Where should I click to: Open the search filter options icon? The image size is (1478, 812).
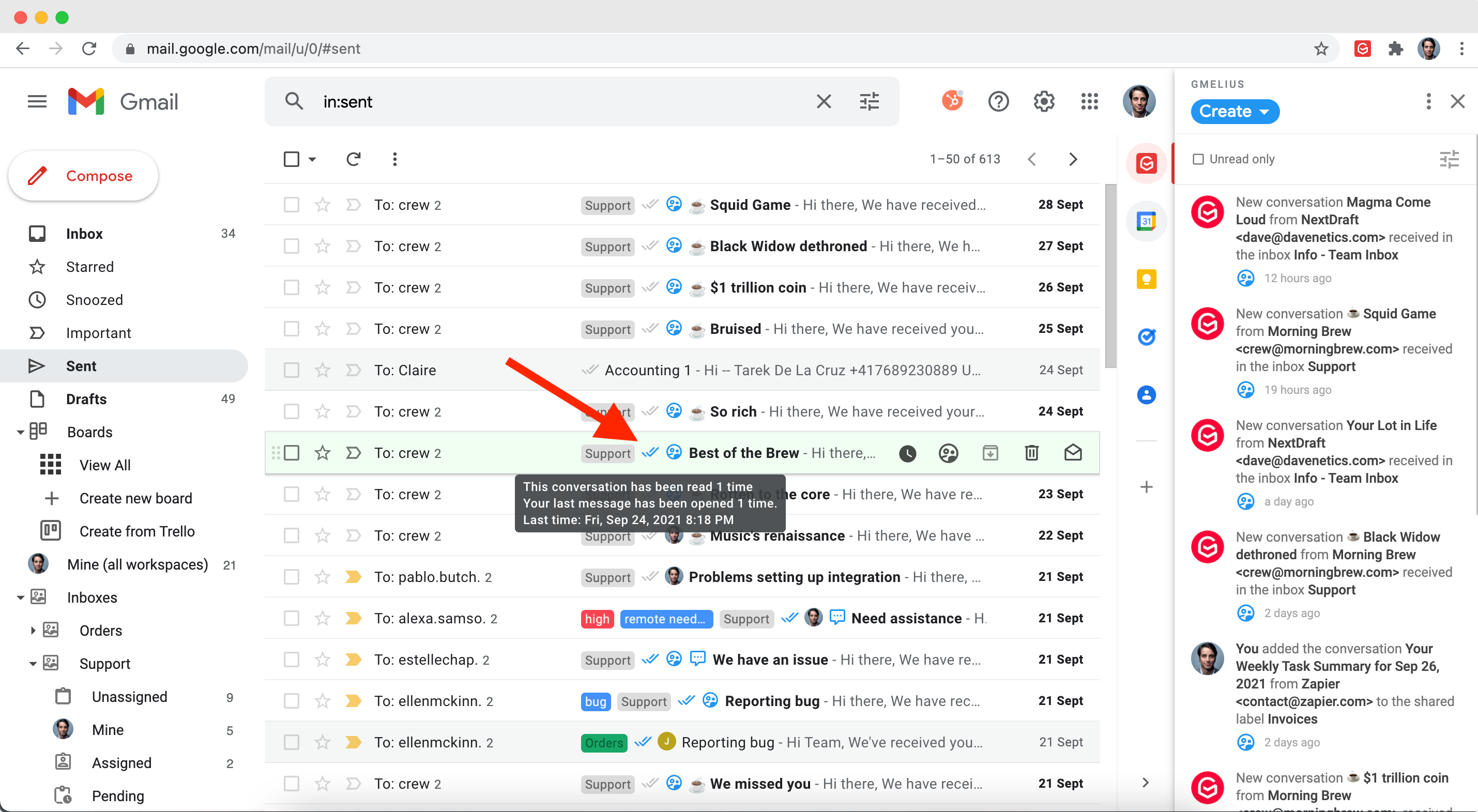(869, 102)
